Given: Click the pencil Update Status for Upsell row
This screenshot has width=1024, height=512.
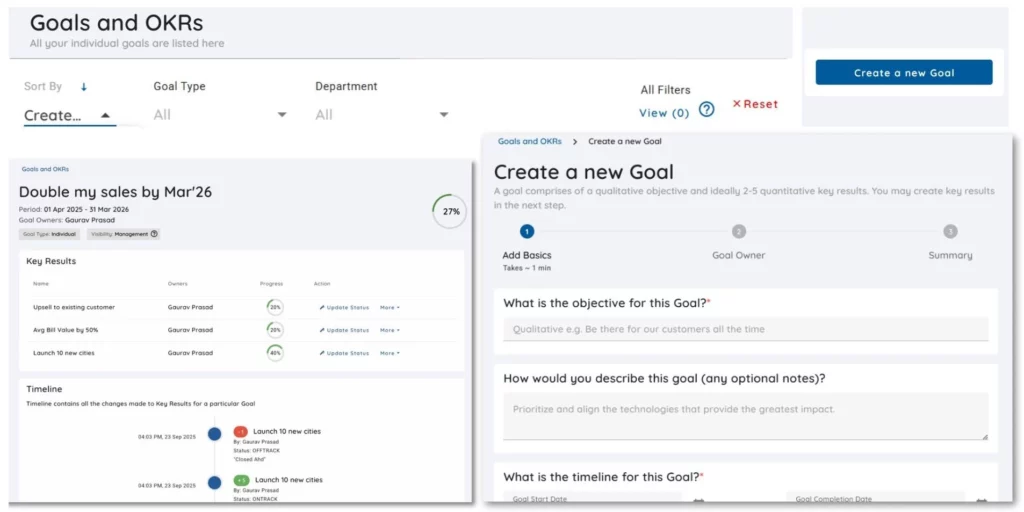Looking at the screenshot, I should 345,307.
